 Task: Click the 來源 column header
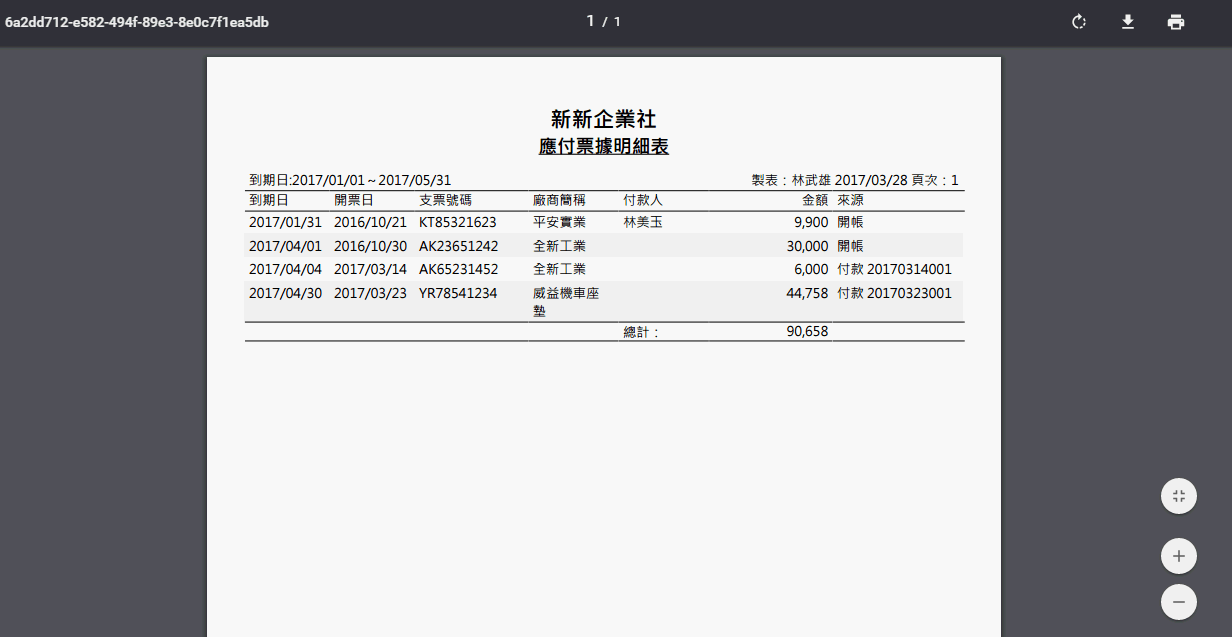(x=851, y=200)
